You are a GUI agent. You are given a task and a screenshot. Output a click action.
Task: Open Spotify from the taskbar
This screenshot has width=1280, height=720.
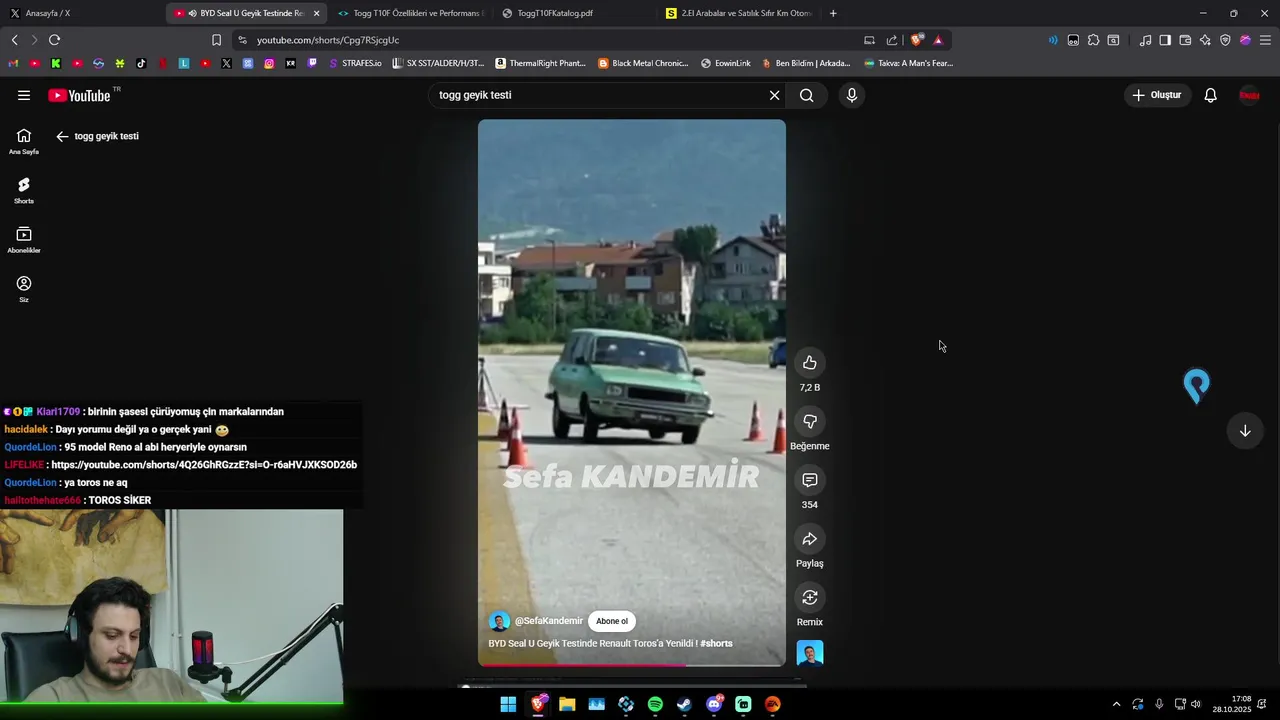655,705
